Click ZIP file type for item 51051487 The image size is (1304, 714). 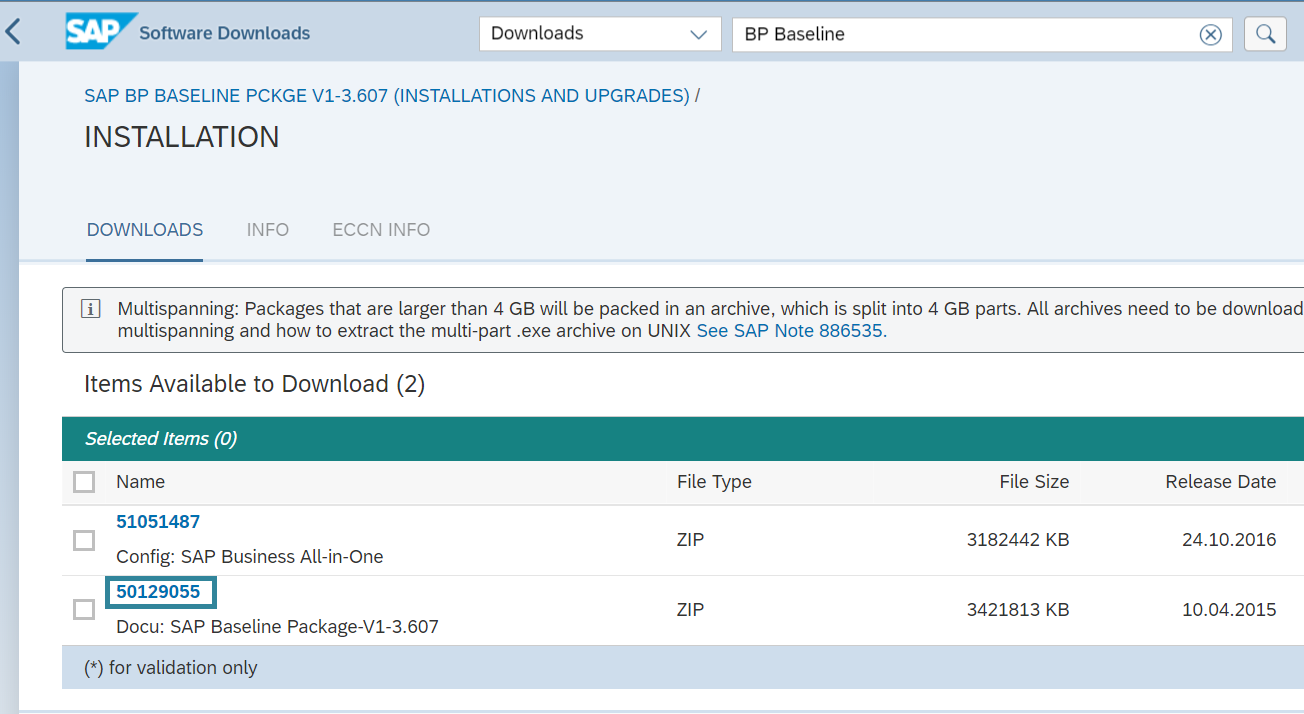click(x=690, y=540)
